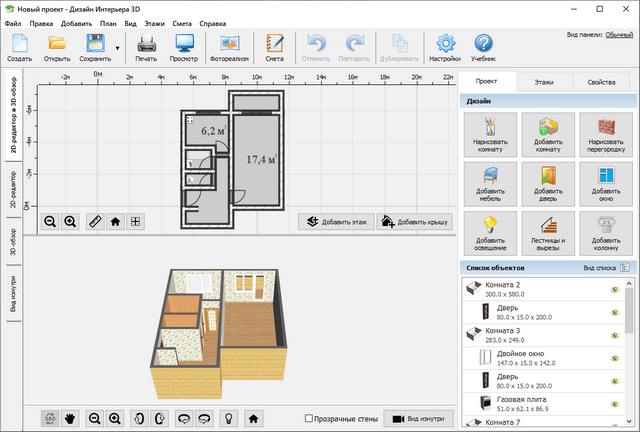
Task: Hide Комната 2 using its eye icon
Action: 615,291
